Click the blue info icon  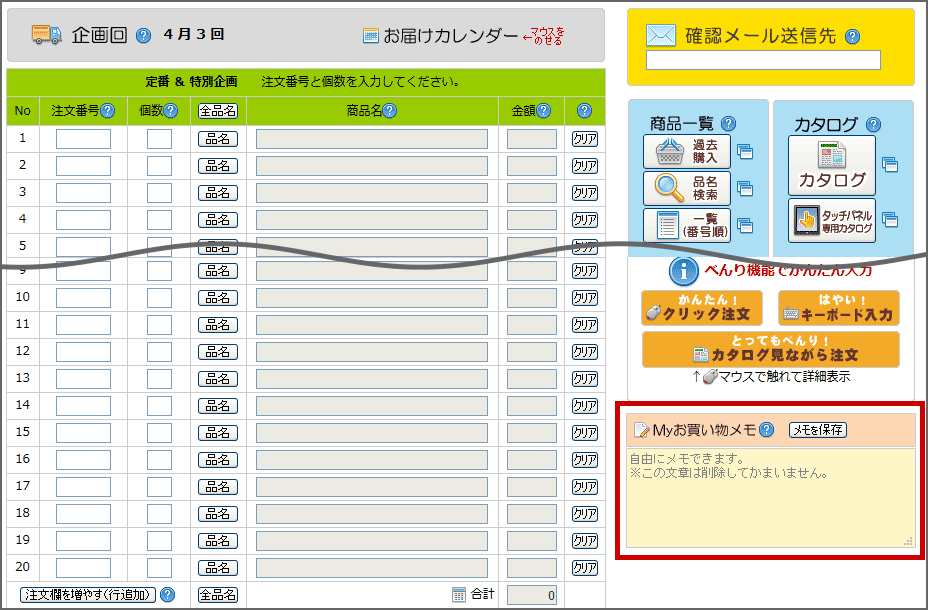click(683, 272)
